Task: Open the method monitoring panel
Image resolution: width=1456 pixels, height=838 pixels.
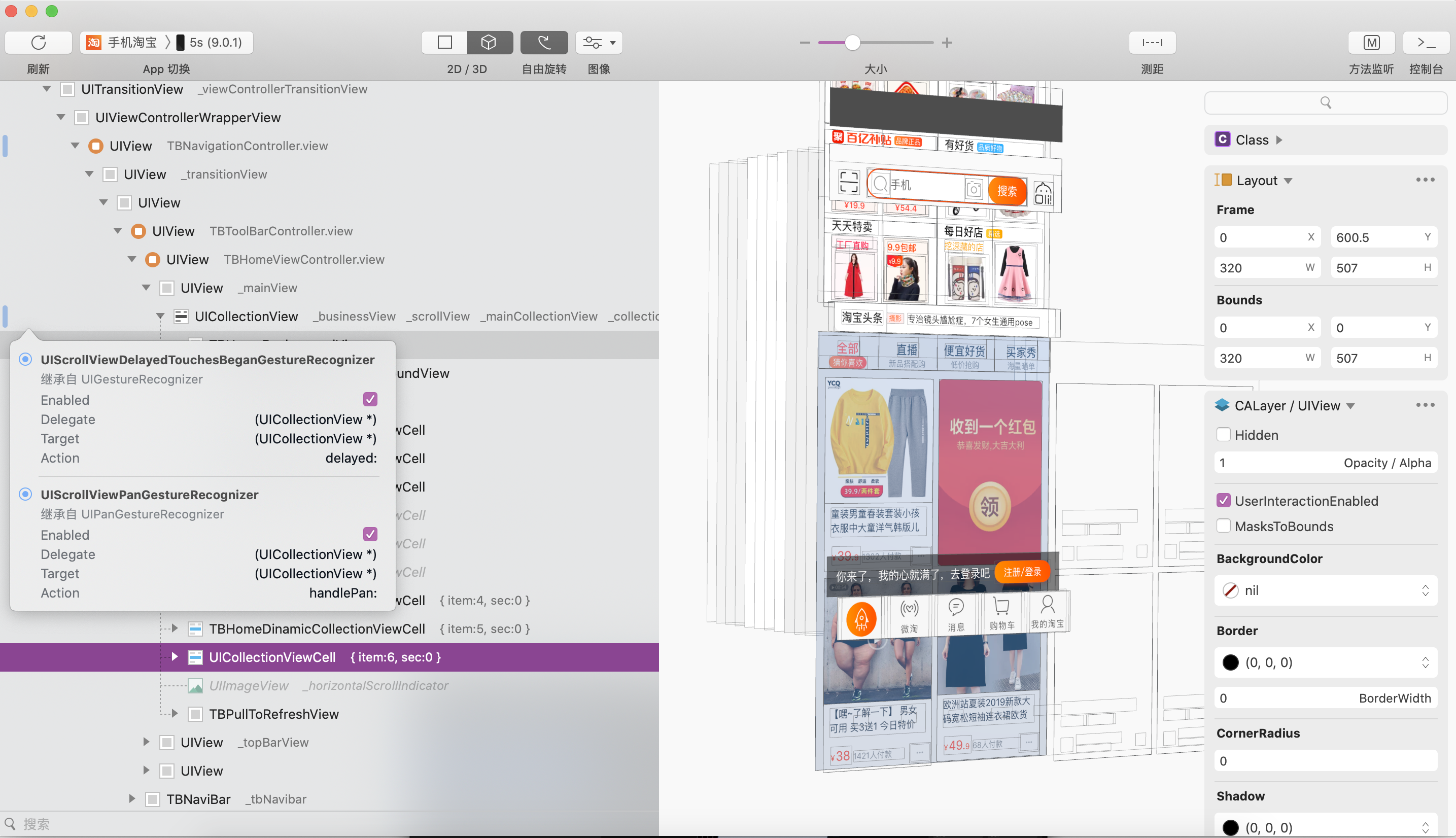Action: [1371, 42]
